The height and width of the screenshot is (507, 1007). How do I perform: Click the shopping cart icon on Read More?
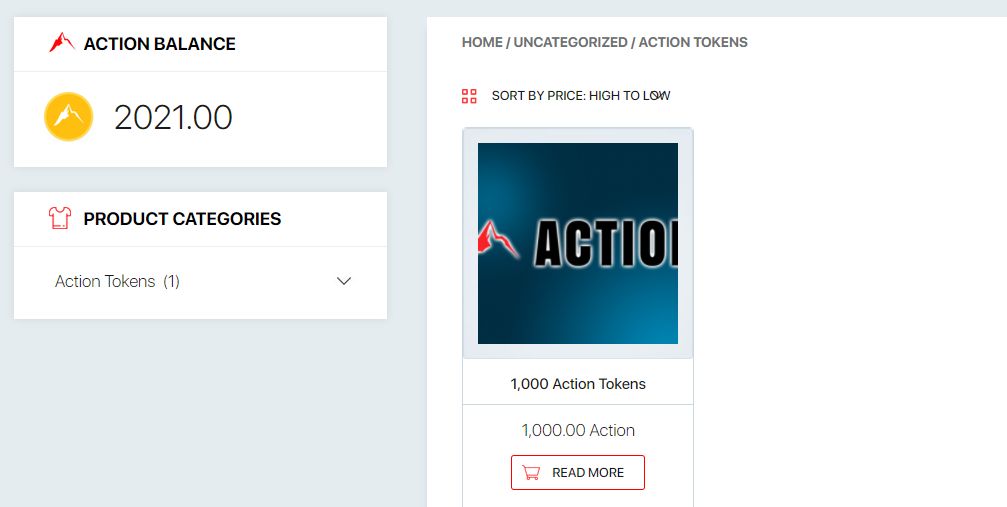532,473
